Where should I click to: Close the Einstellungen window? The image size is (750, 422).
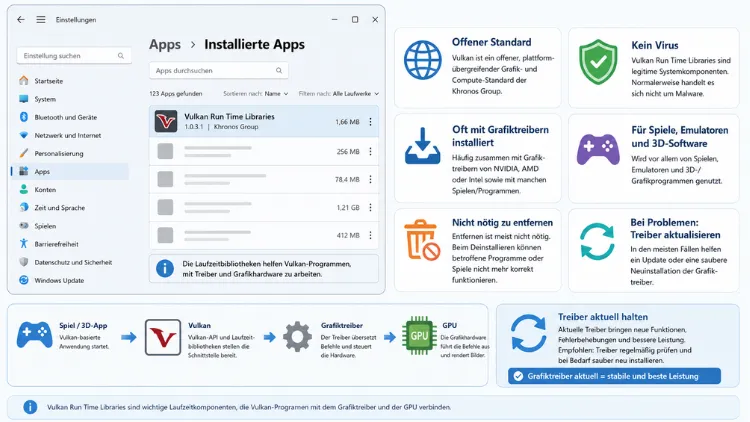click(375, 20)
